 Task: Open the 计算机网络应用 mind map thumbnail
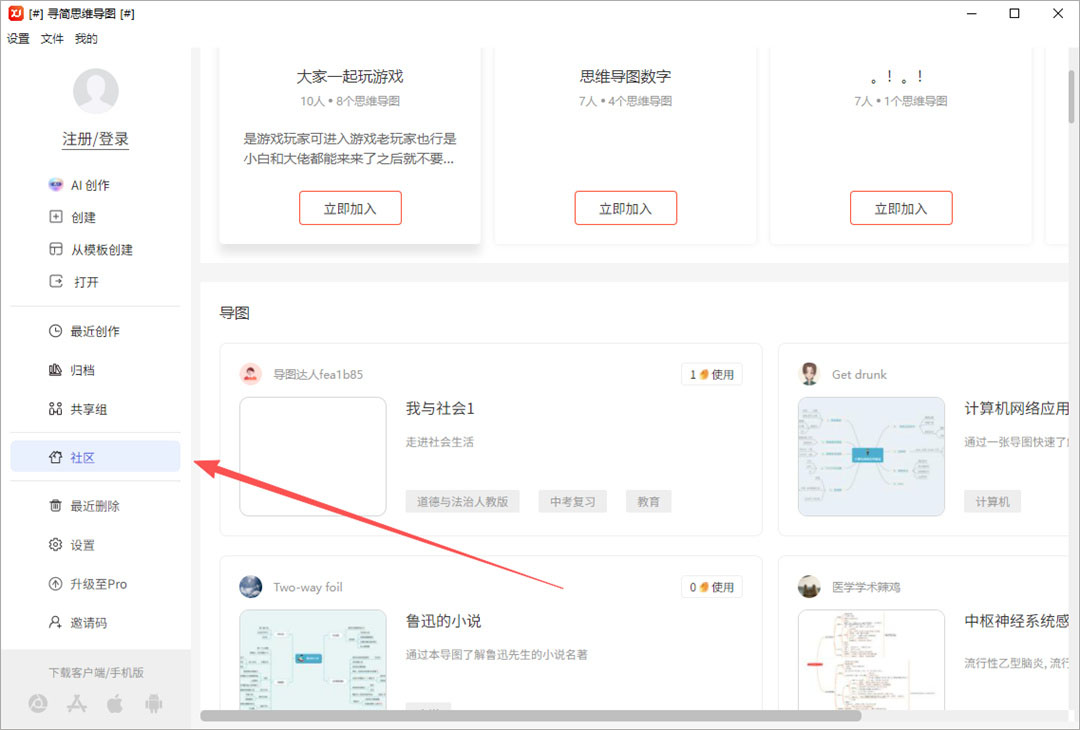pyautogui.click(x=871, y=456)
